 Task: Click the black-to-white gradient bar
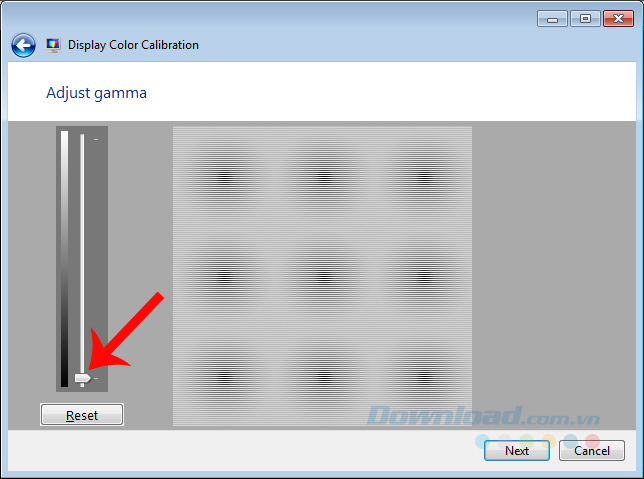(64, 259)
